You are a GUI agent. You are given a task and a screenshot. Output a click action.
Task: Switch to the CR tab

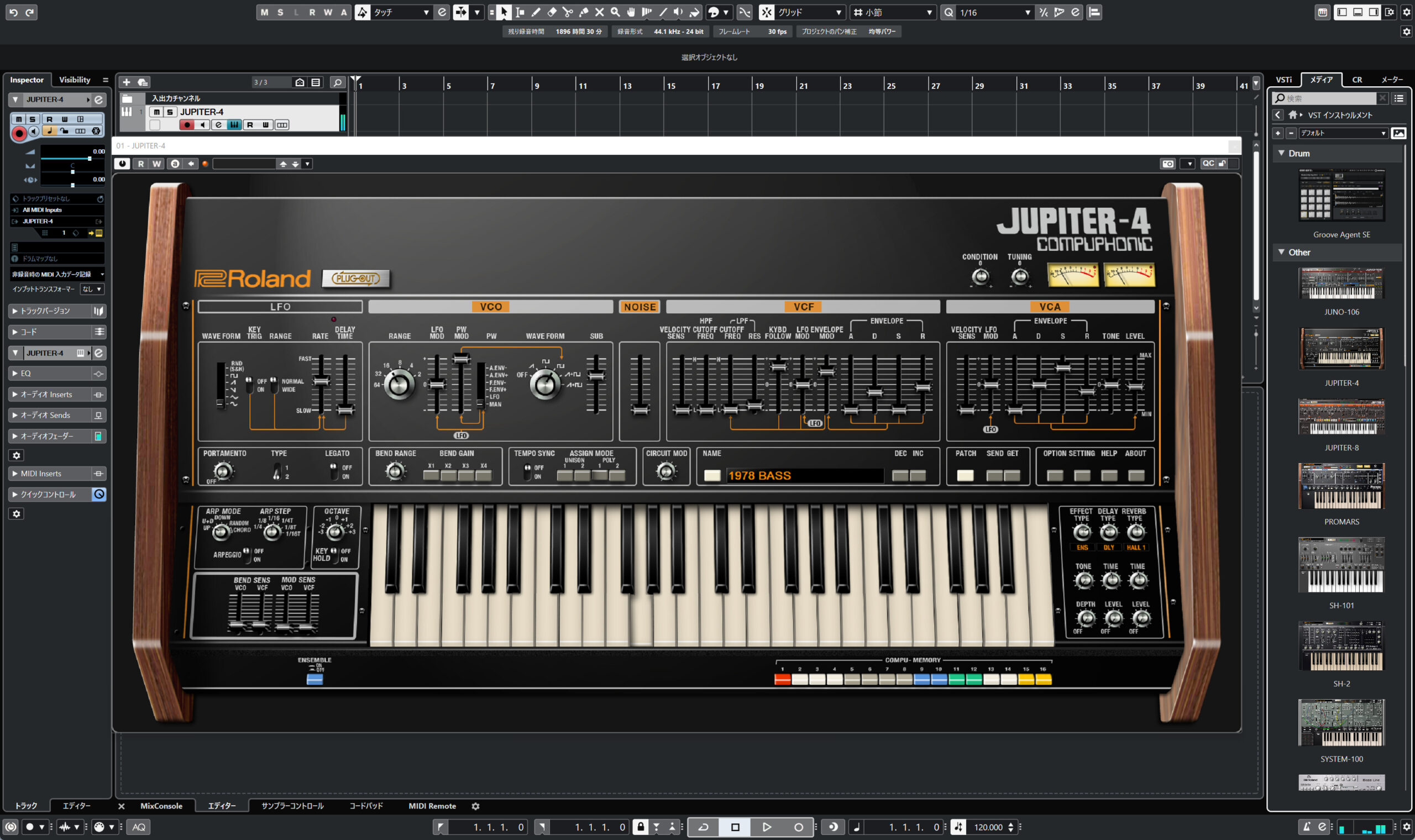[1358, 80]
